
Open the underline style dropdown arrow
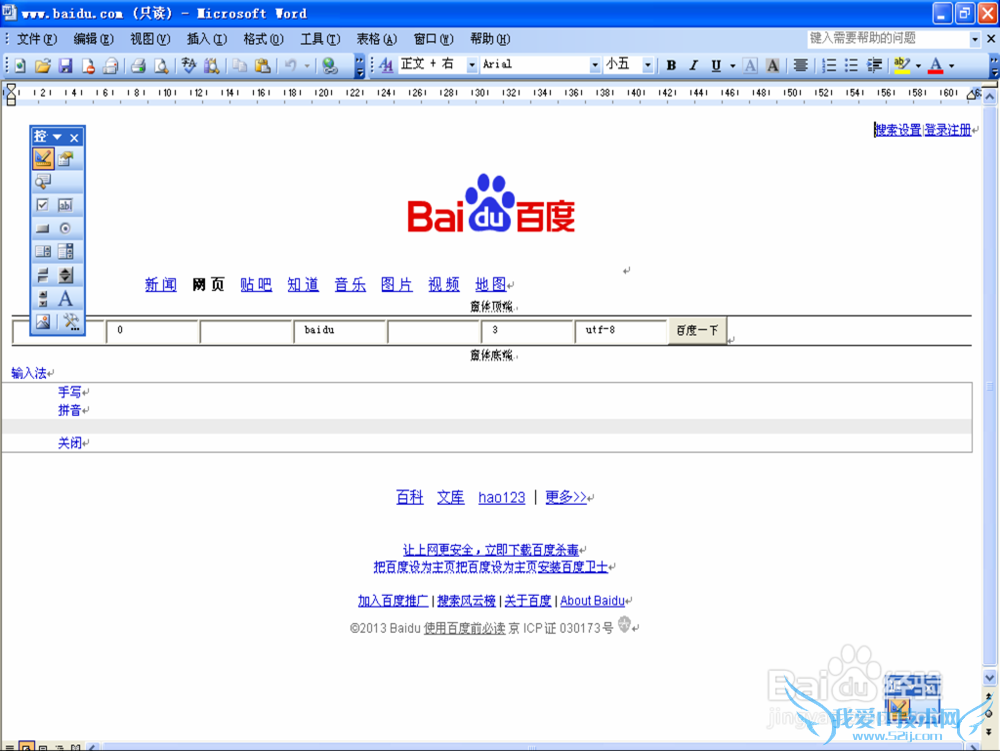(732, 65)
